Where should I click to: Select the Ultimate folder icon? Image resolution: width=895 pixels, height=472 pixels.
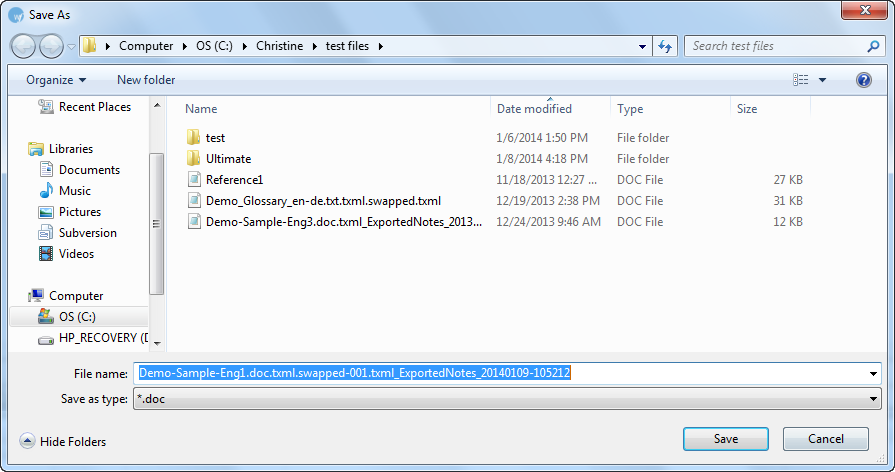[194, 159]
